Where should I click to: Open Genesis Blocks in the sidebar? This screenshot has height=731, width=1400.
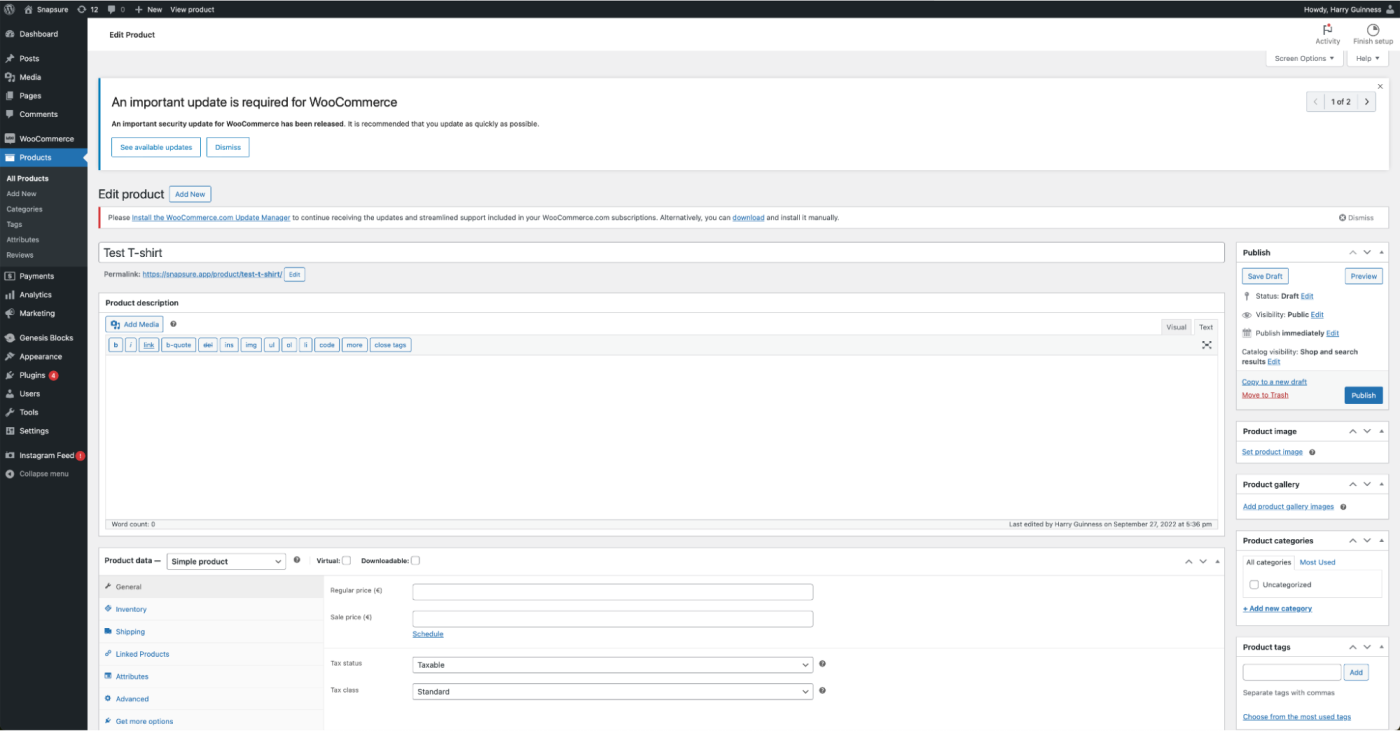[x=44, y=338]
